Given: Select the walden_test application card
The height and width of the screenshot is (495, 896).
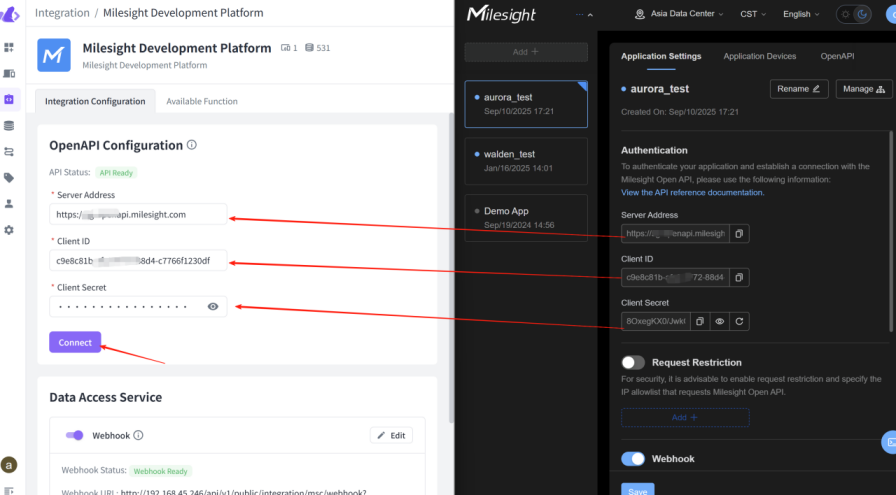Looking at the screenshot, I should pos(526,161).
